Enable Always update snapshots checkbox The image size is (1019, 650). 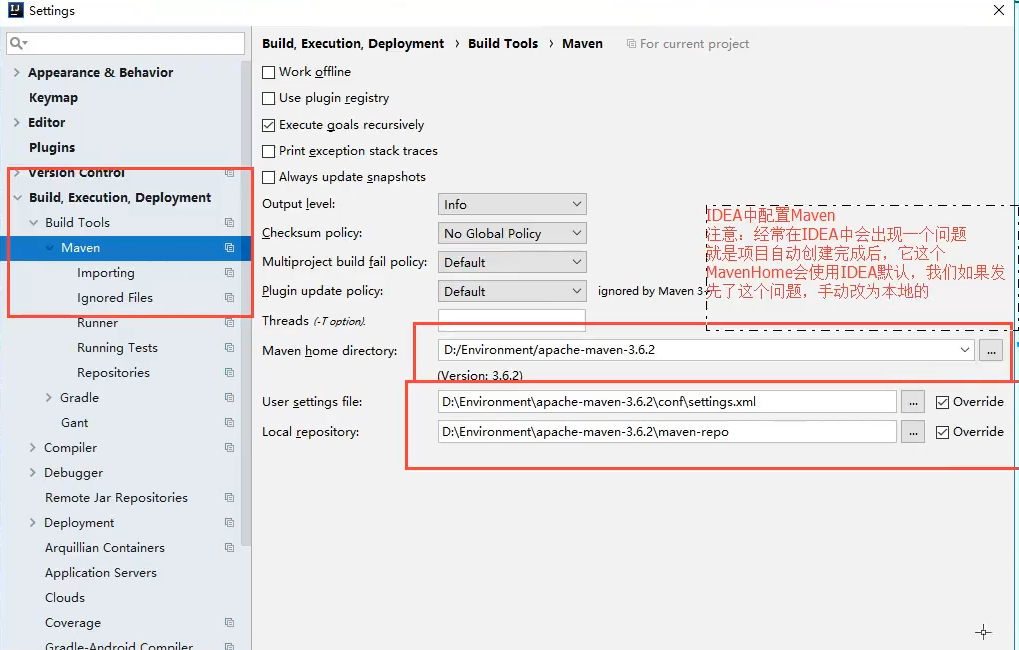268,177
